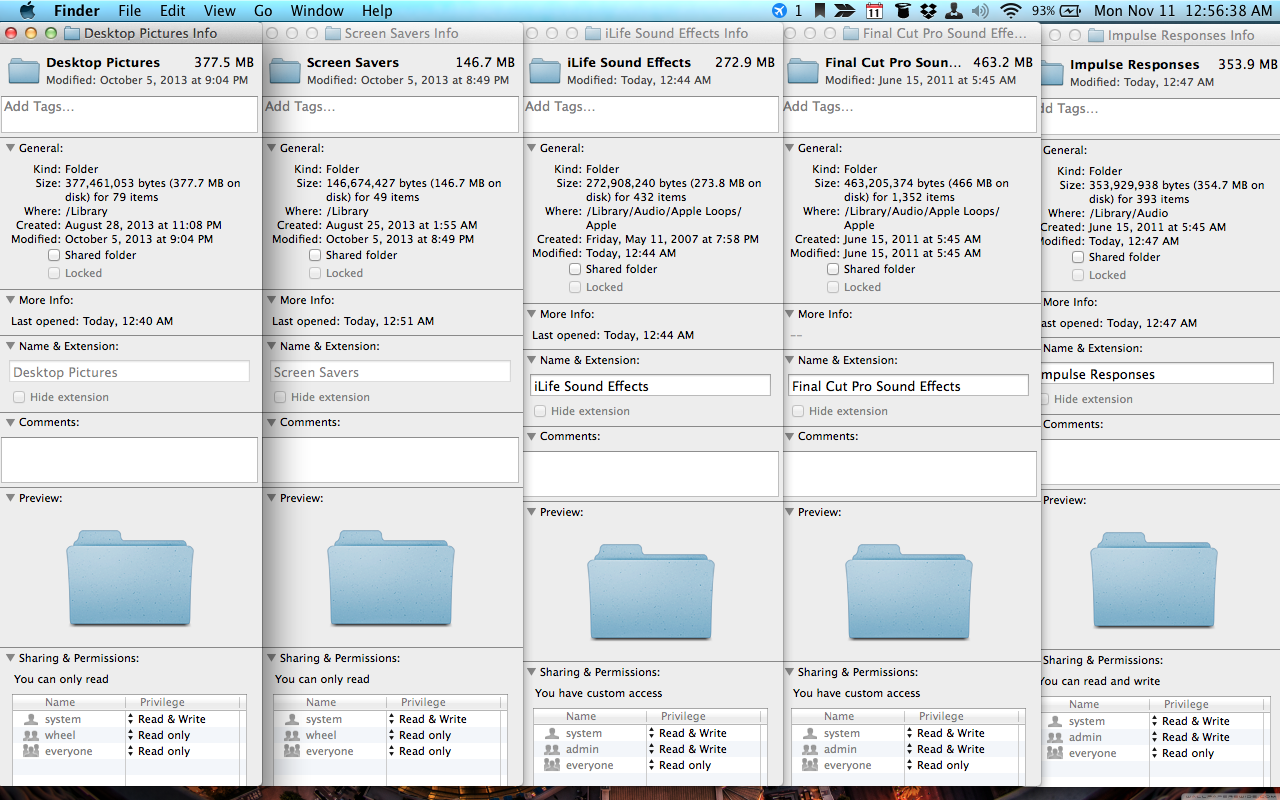This screenshot has height=800, width=1280.
Task: Click the folder preview image in Impulse Responses Info
Action: pyautogui.click(x=1153, y=580)
